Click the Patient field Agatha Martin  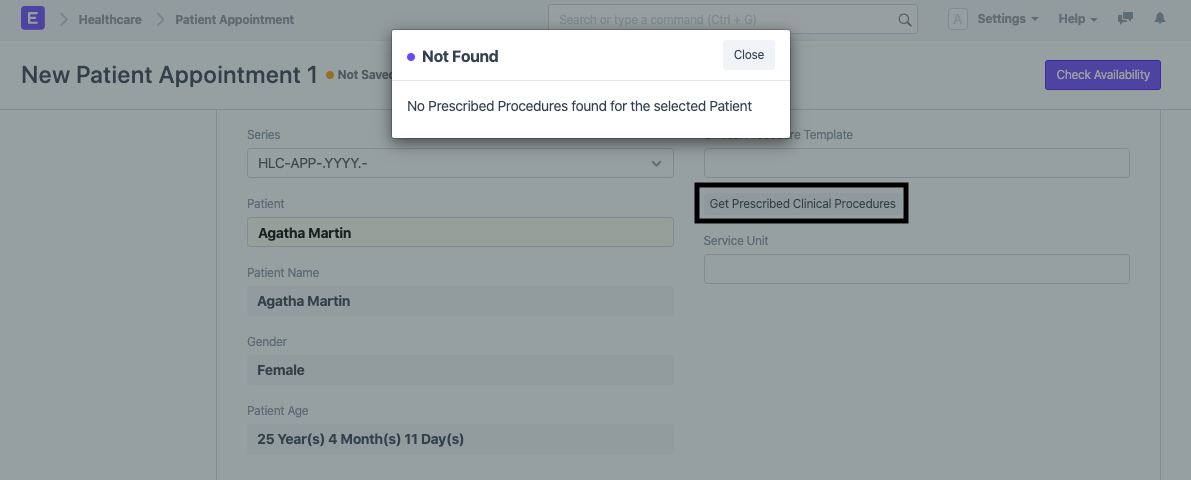click(460, 232)
